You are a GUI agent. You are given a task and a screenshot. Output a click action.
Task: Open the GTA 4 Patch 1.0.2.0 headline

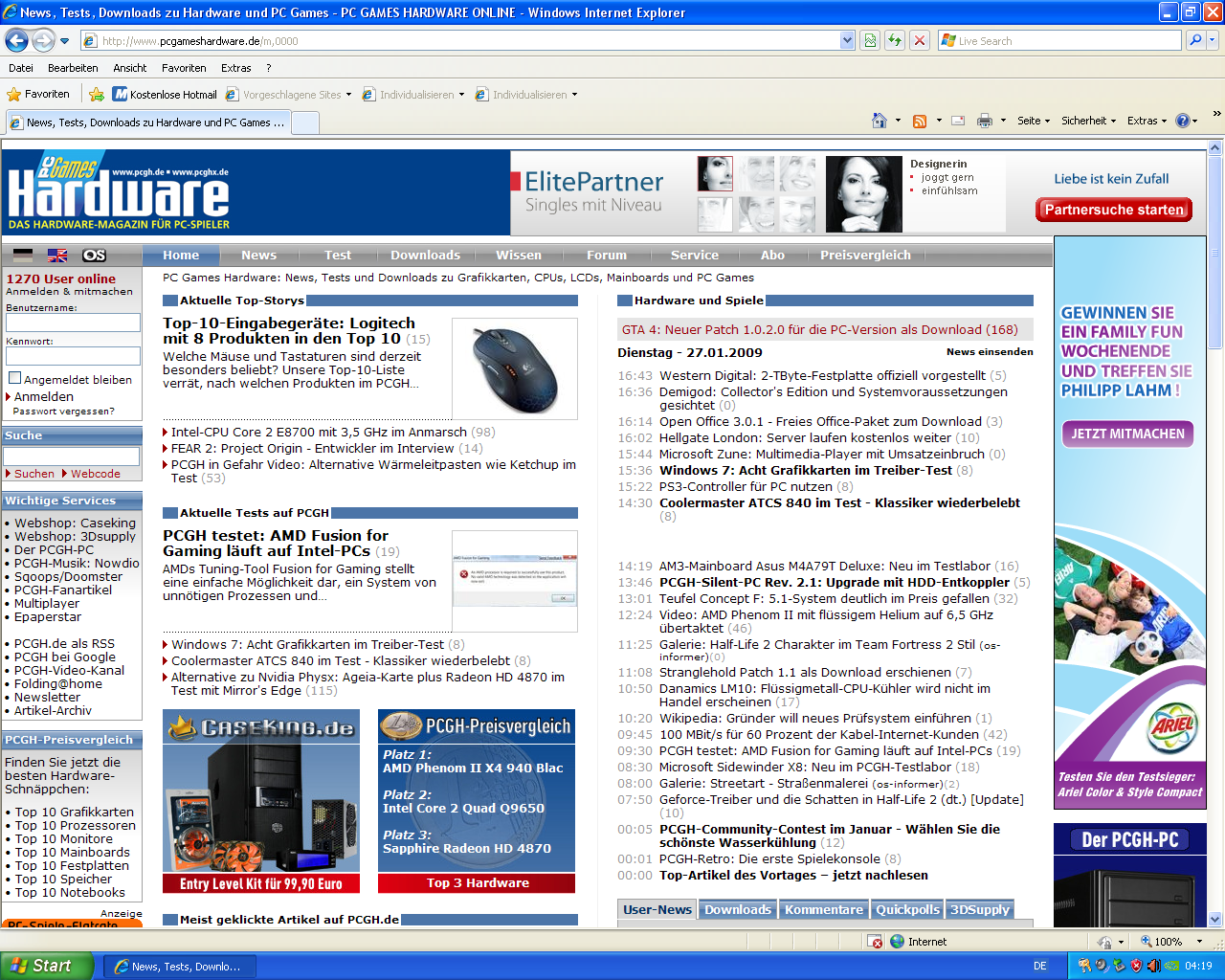point(820,329)
